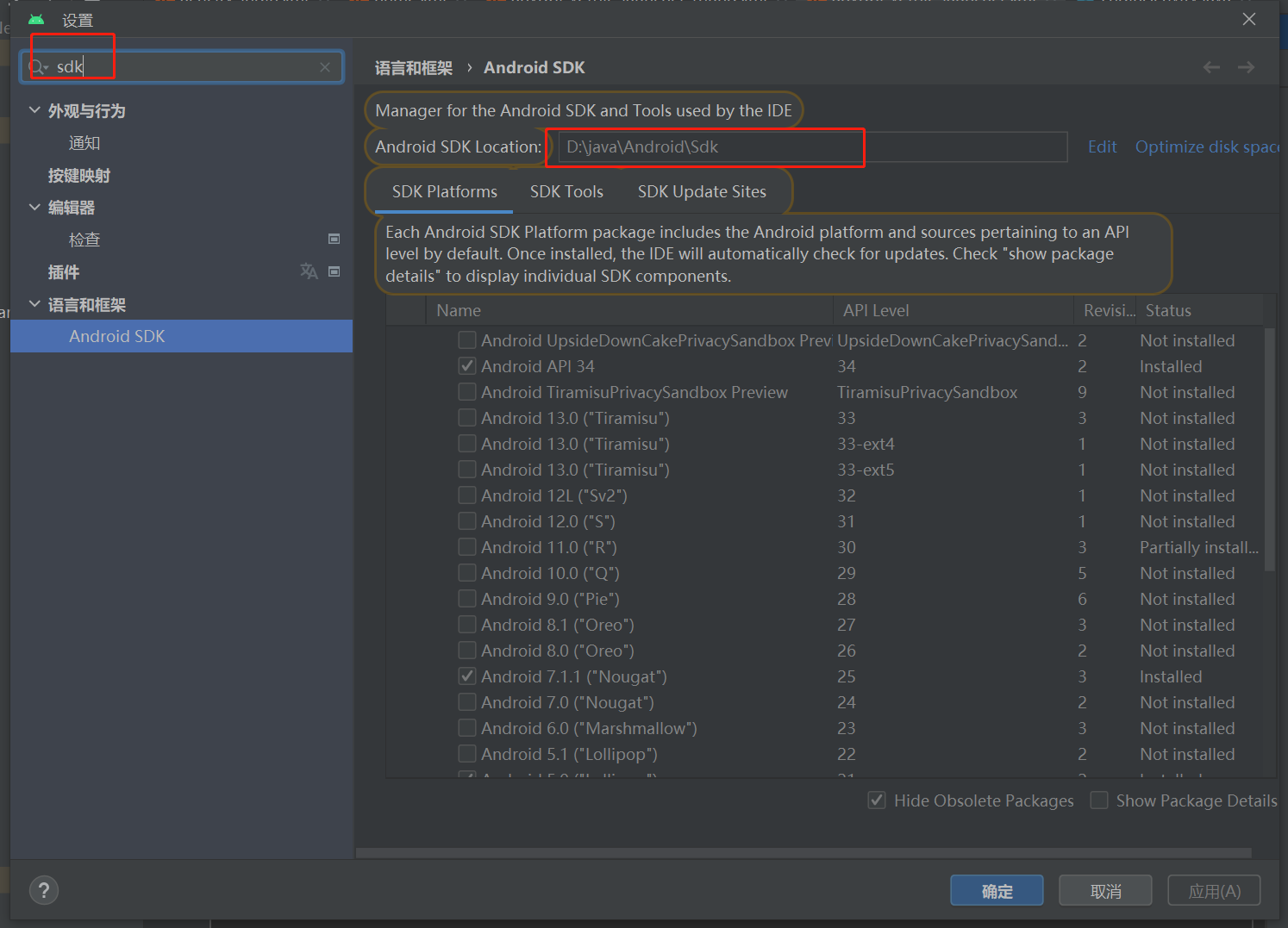Check Android TiramisuPrivacySandbox Preview
The width and height of the screenshot is (1288, 928).
[x=467, y=392]
